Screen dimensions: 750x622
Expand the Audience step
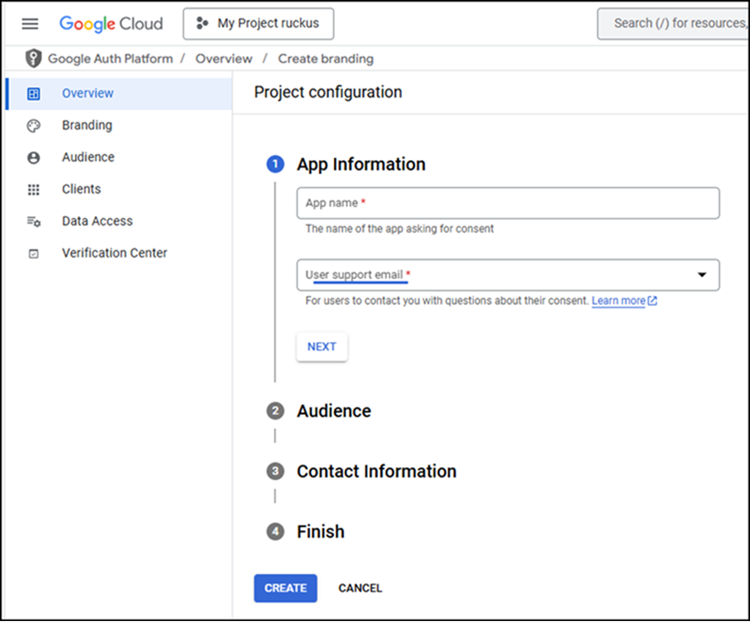tap(333, 411)
